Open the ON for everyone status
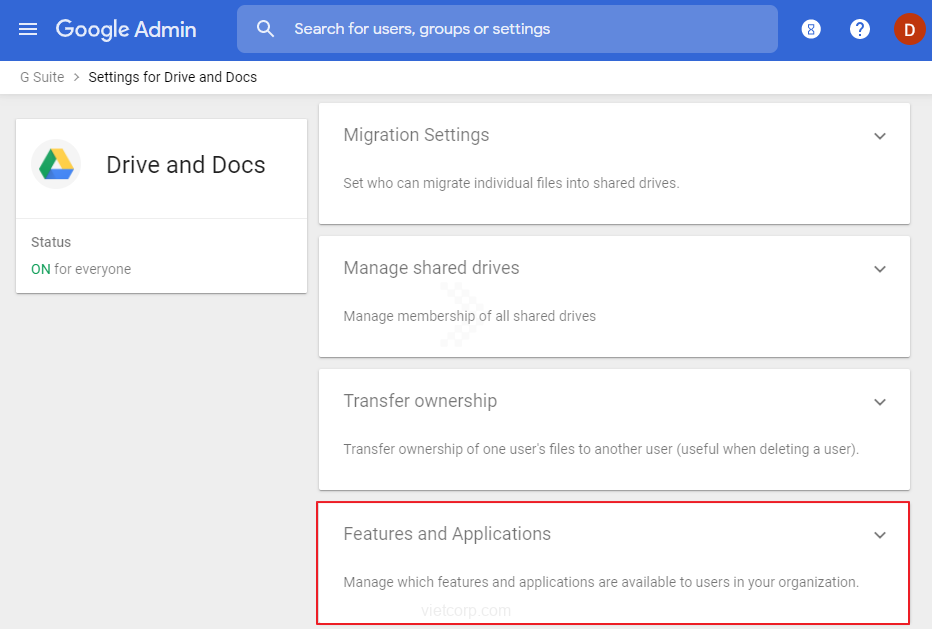The width and height of the screenshot is (932, 629). point(81,269)
